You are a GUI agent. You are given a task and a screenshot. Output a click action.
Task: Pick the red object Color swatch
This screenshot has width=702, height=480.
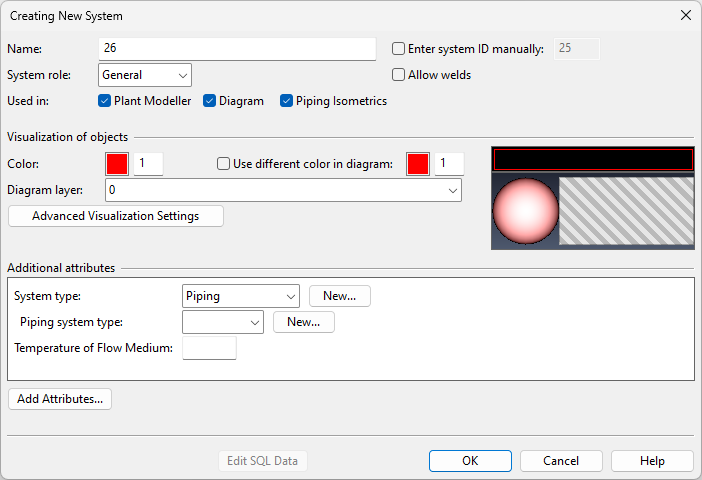pyautogui.click(x=117, y=164)
